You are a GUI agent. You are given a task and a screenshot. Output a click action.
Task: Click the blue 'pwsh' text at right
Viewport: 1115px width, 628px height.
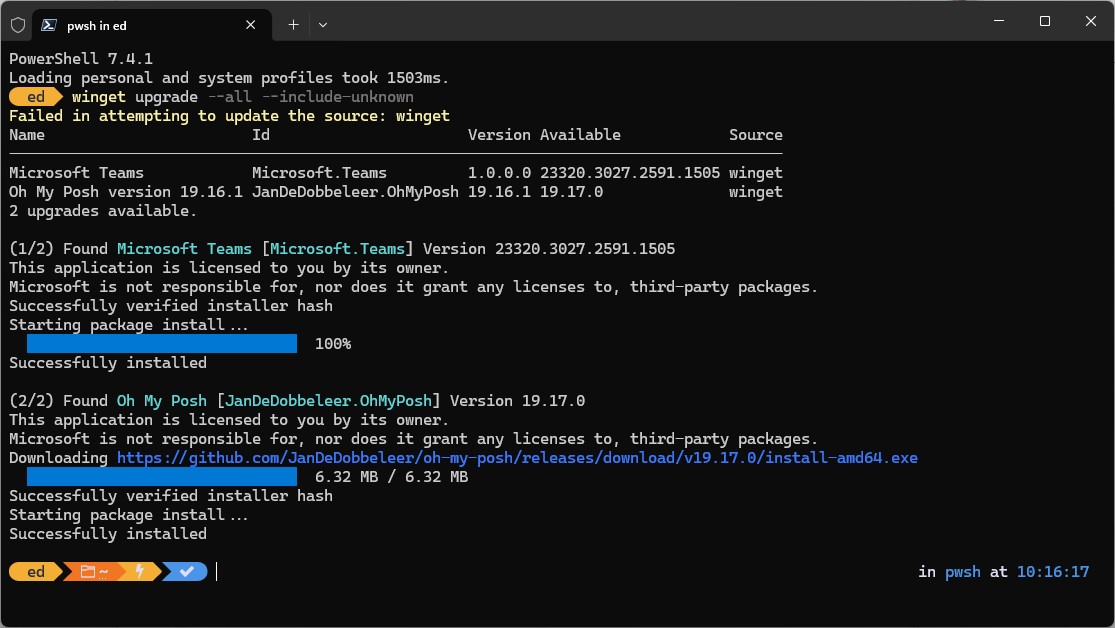963,572
